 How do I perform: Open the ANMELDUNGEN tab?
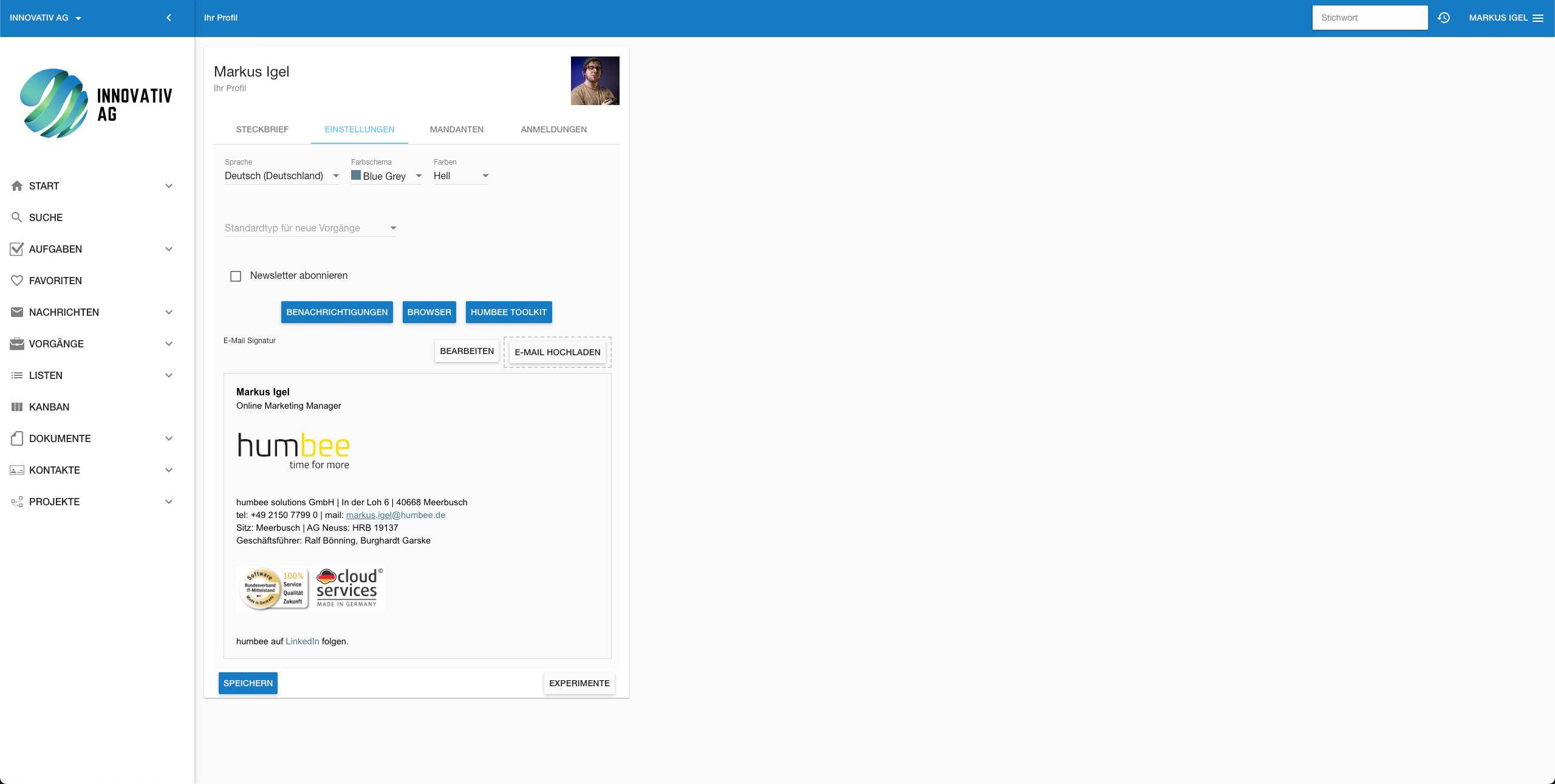553,129
